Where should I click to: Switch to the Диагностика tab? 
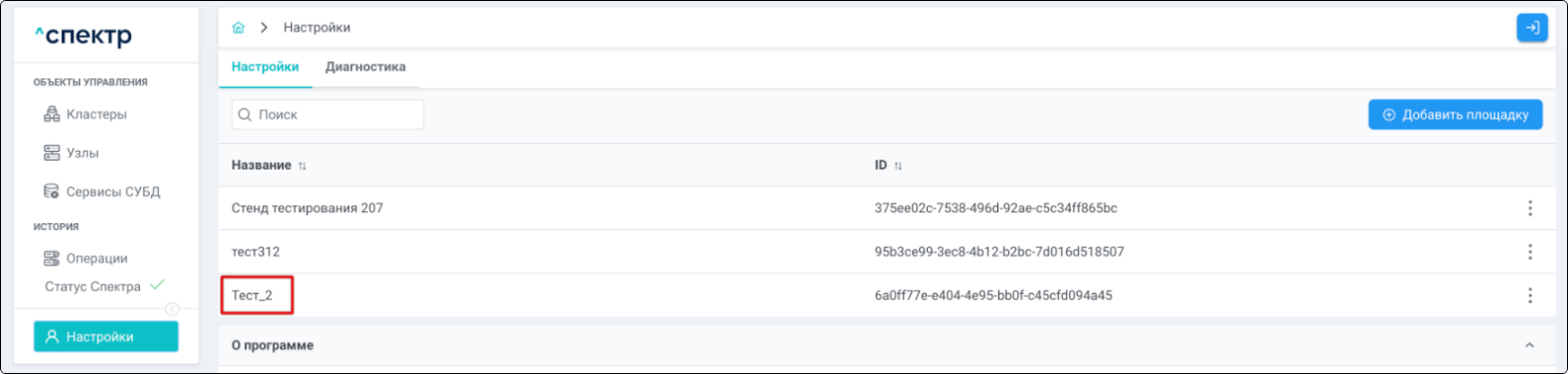pyautogui.click(x=365, y=67)
